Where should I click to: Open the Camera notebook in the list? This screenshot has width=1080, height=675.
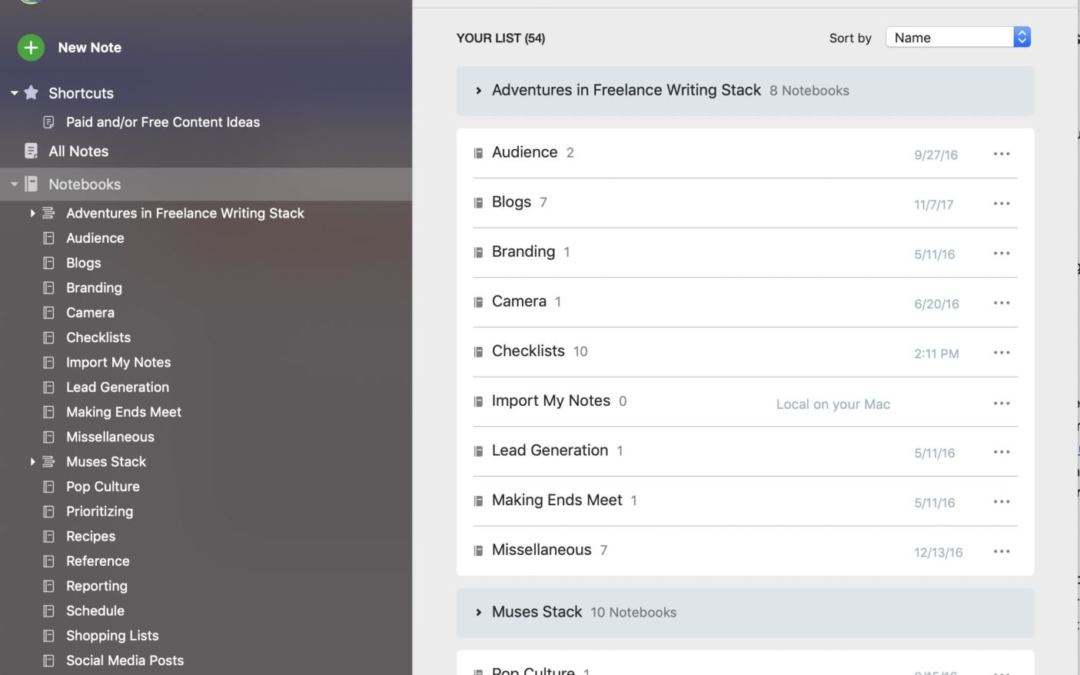point(519,302)
